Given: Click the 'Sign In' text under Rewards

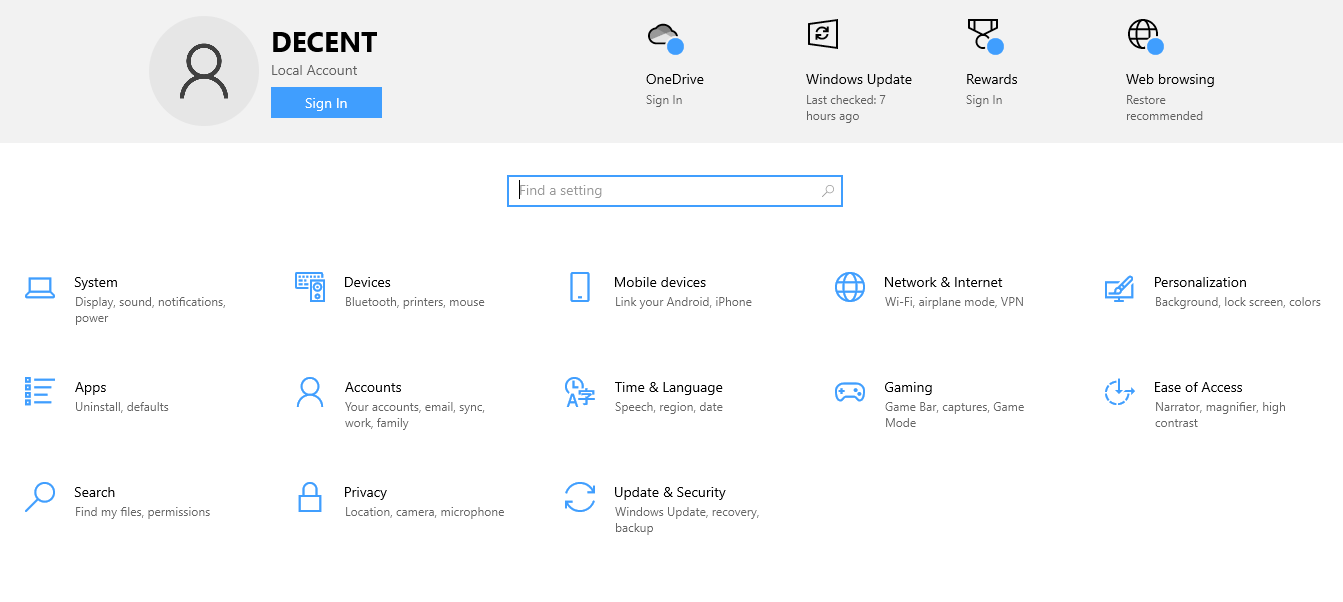Looking at the screenshot, I should pyautogui.click(x=984, y=100).
